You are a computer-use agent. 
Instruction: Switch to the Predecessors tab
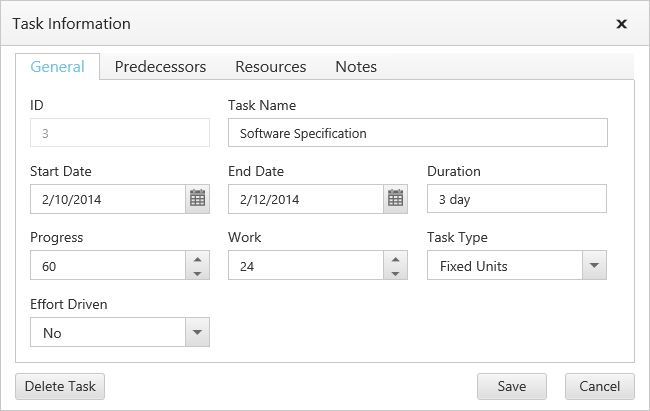point(160,67)
